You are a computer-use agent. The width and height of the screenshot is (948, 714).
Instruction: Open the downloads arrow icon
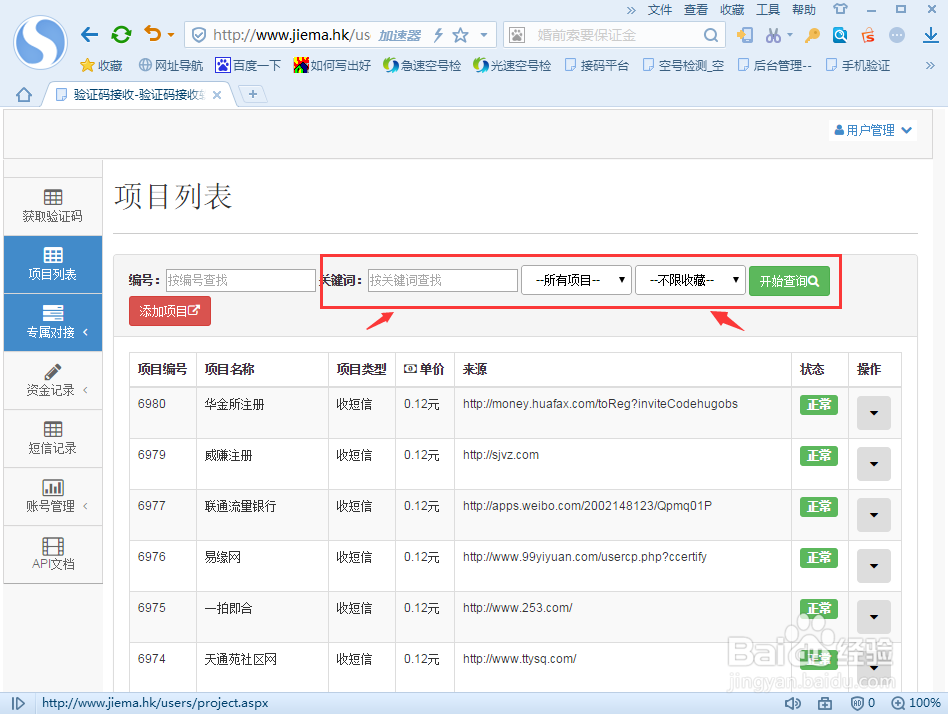point(931,35)
